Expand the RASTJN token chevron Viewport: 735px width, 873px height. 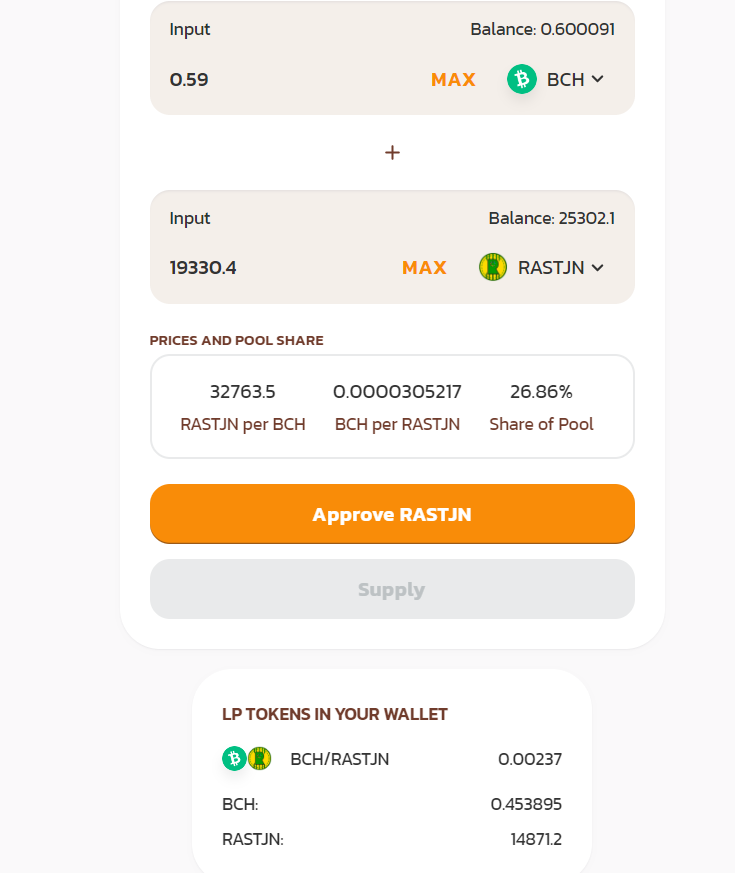597,268
